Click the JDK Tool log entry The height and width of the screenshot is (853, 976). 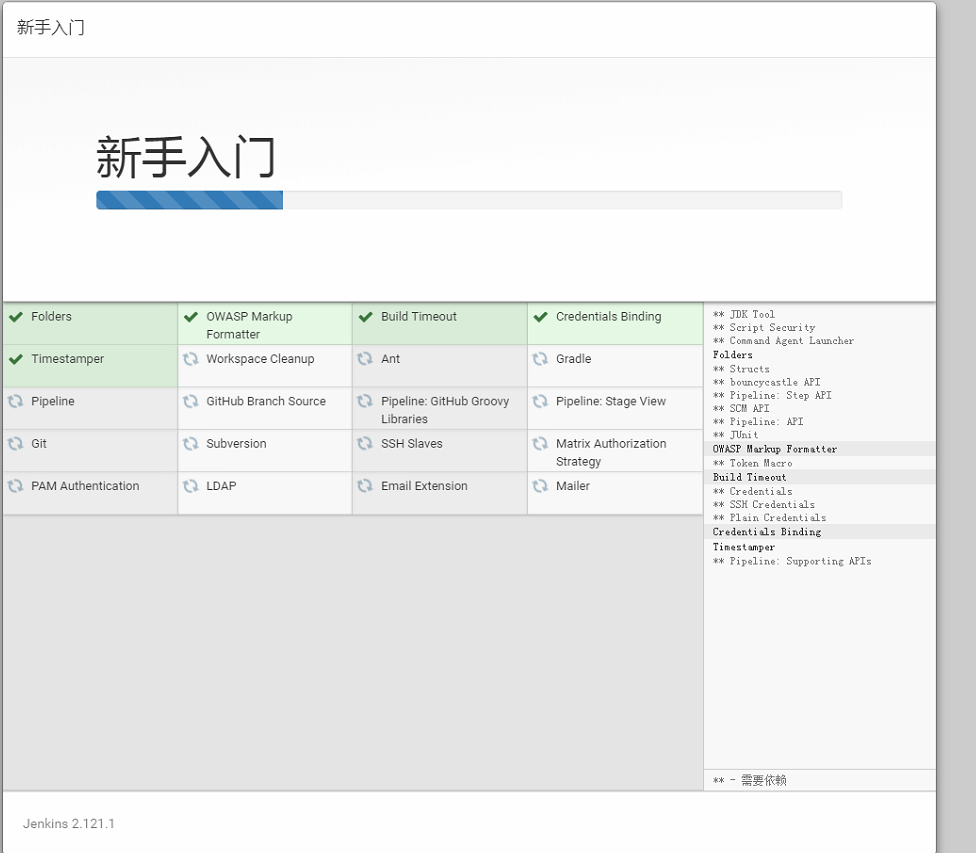pyautogui.click(x=744, y=314)
